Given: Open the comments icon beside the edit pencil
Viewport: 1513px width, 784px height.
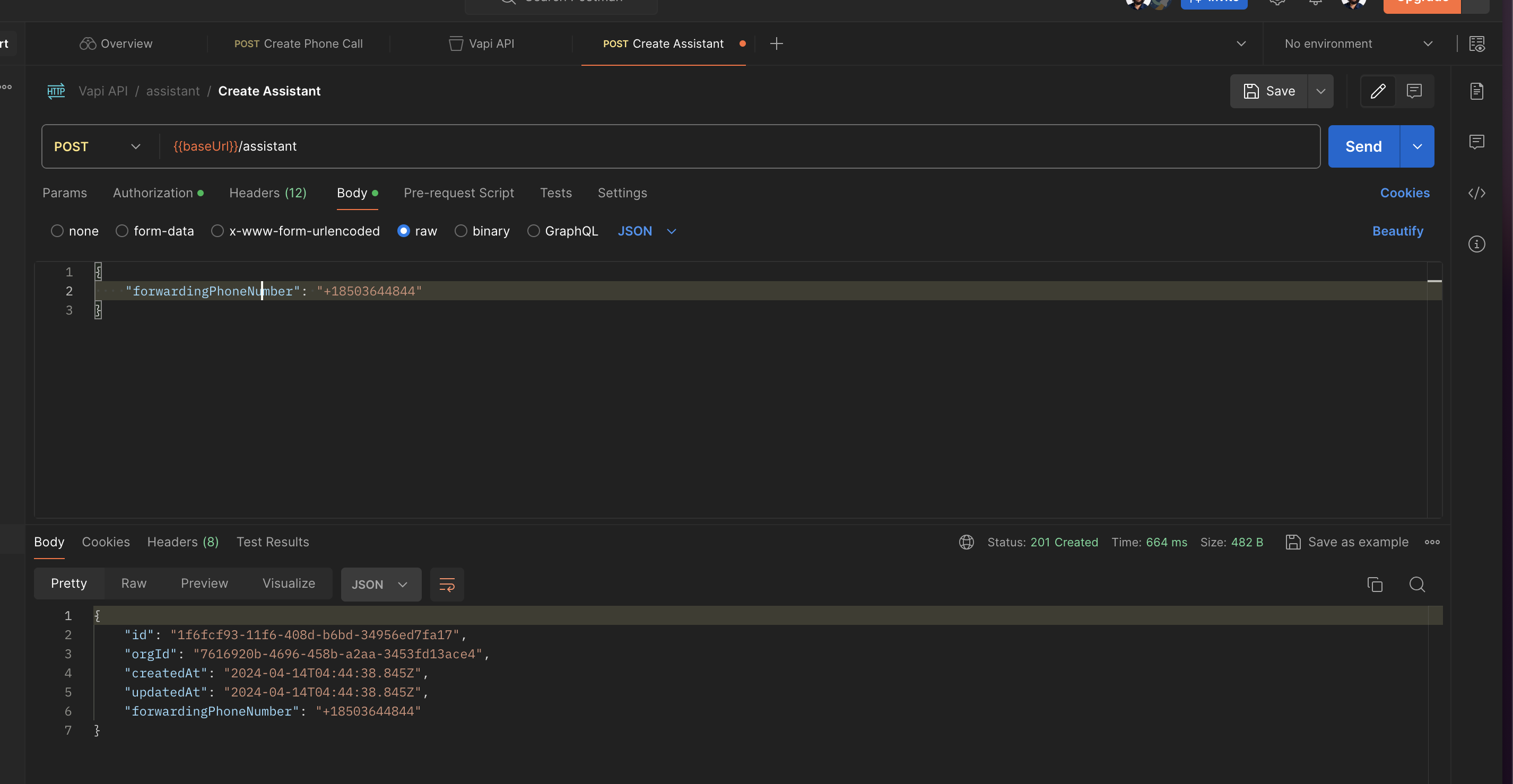Looking at the screenshot, I should tap(1414, 91).
